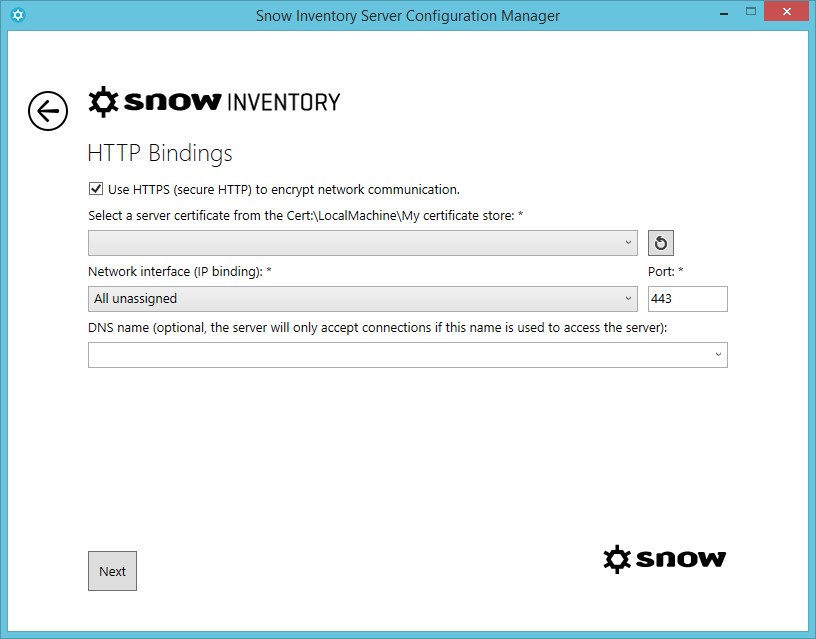Image resolution: width=816 pixels, height=639 pixels.
Task: Click the Port field showing 443
Action: point(687,299)
